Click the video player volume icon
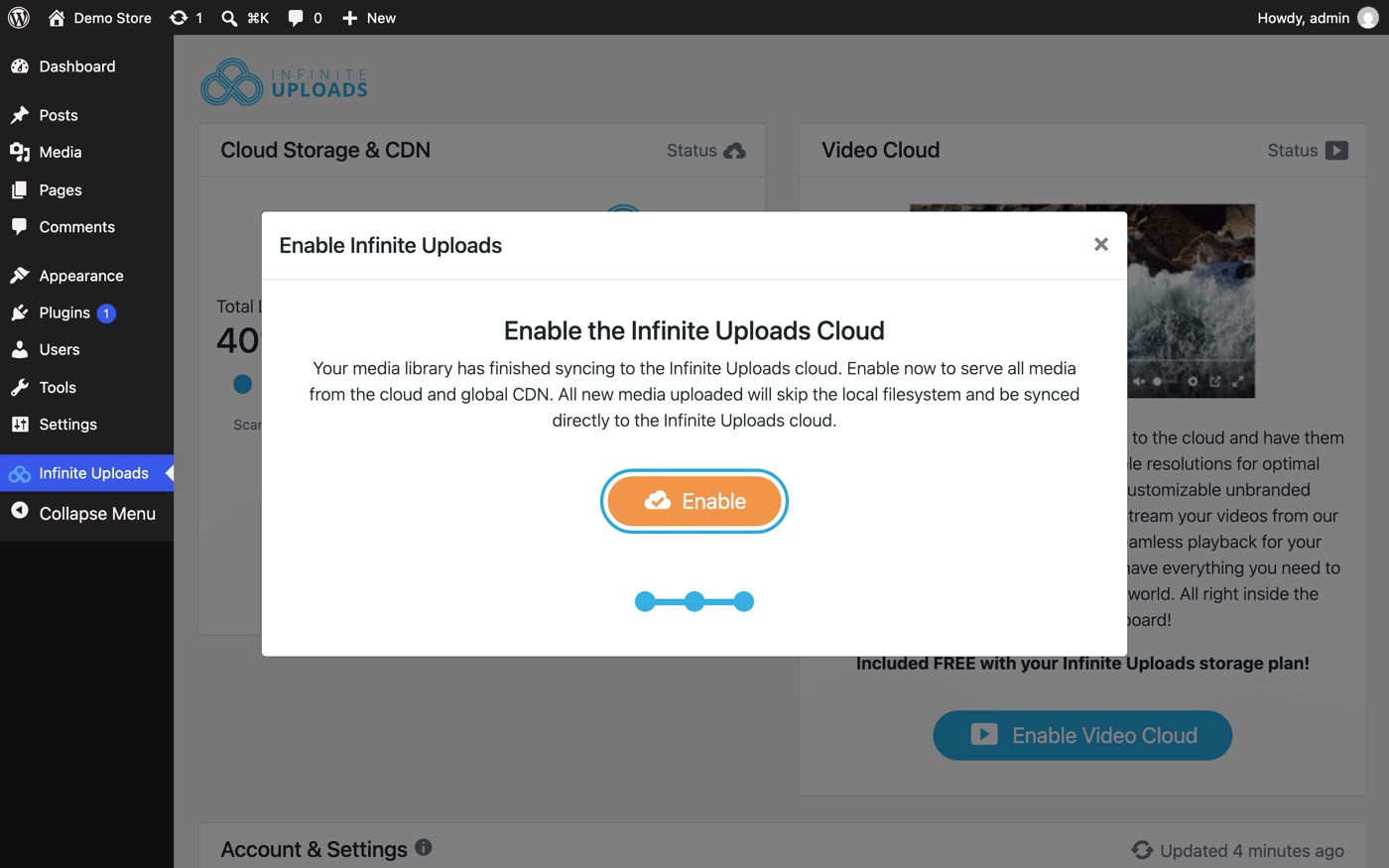Screen dimensions: 1389x868 point(1139,381)
